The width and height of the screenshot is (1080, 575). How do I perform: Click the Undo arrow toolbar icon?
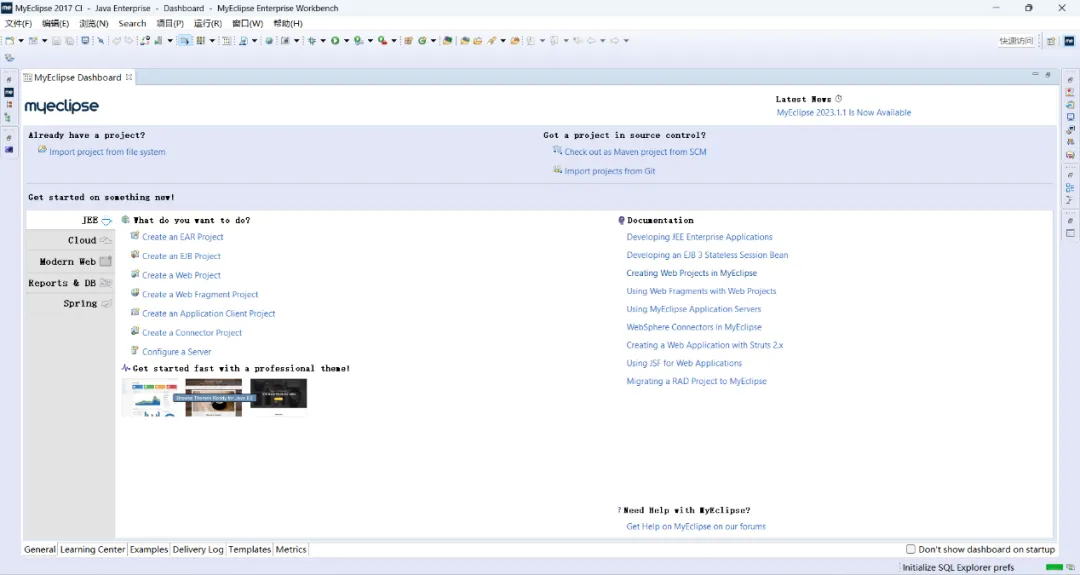116,41
